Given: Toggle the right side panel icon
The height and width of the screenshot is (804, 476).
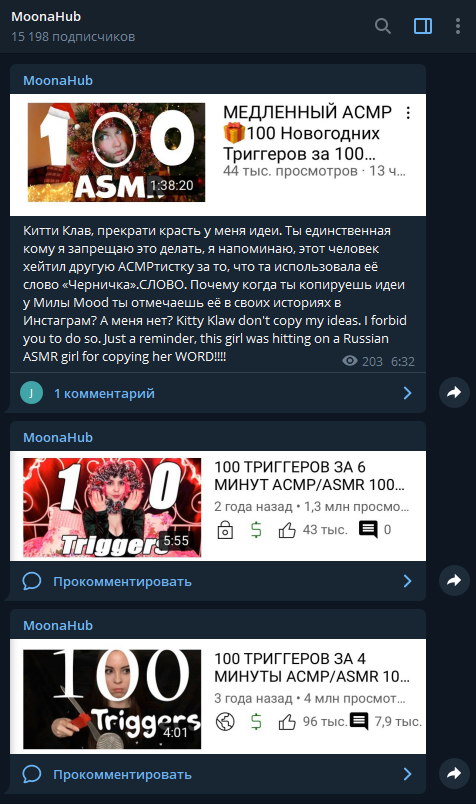Looking at the screenshot, I should [x=423, y=26].
